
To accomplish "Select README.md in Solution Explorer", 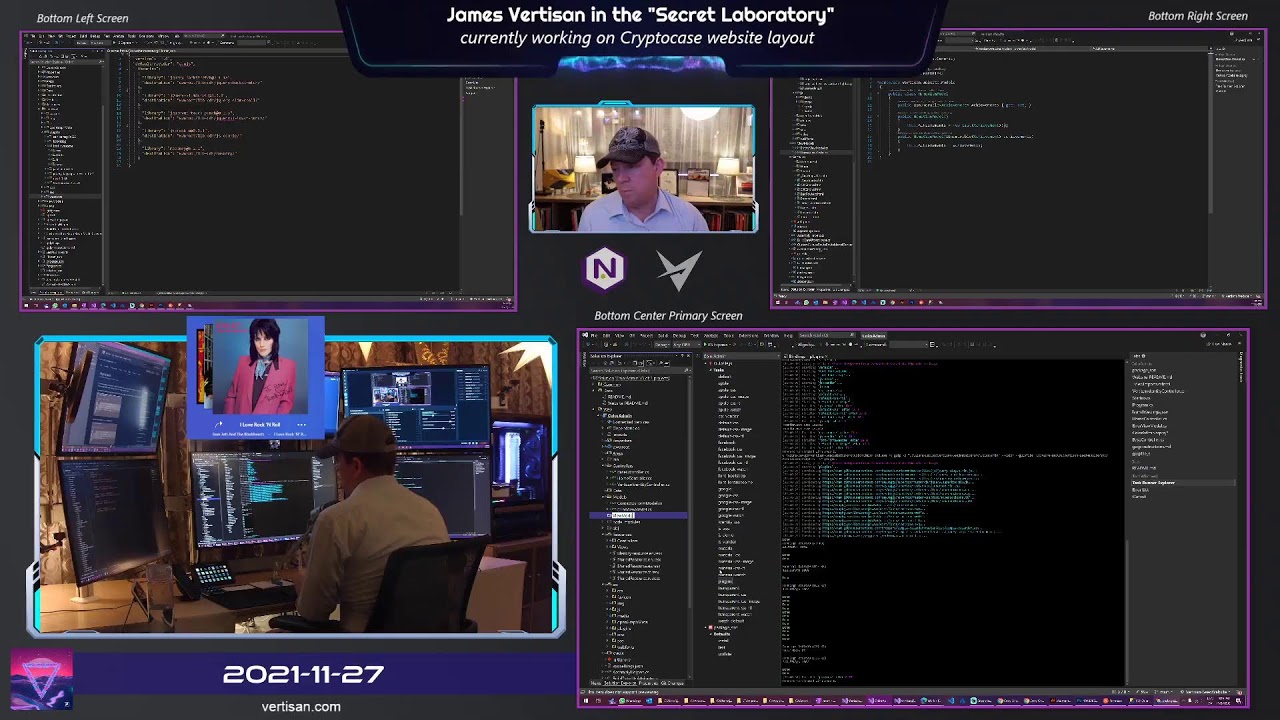I will point(620,397).
